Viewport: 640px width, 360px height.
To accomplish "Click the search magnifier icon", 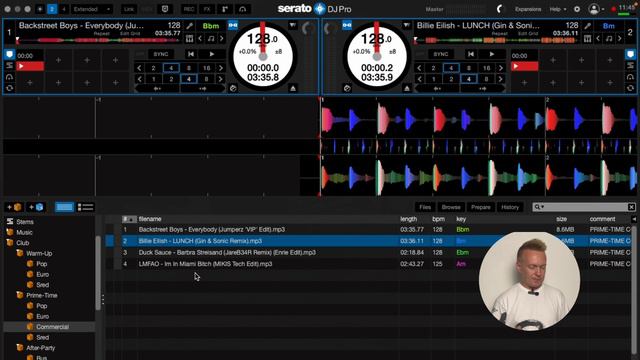I will pyautogui.click(x=538, y=207).
